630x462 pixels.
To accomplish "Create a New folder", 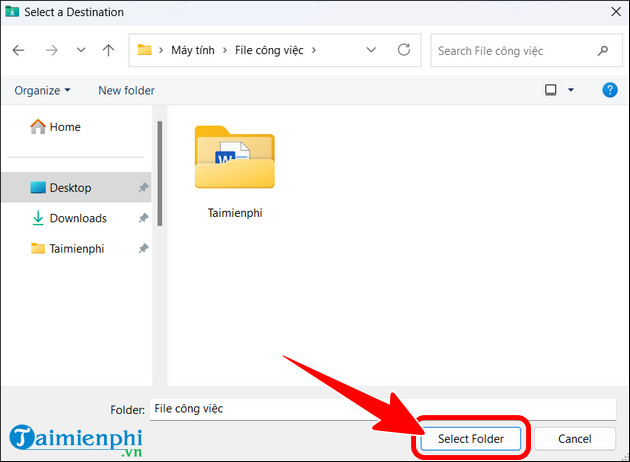I will 126,90.
